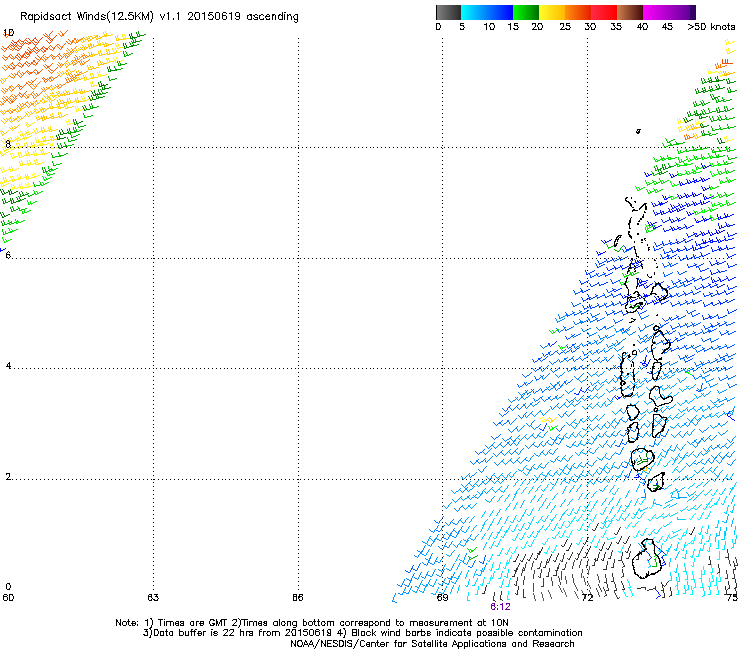Click the note line "3)Data buffer is 22 hrs"
The height and width of the screenshot is (650, 740).
click(x=362, y=633)
